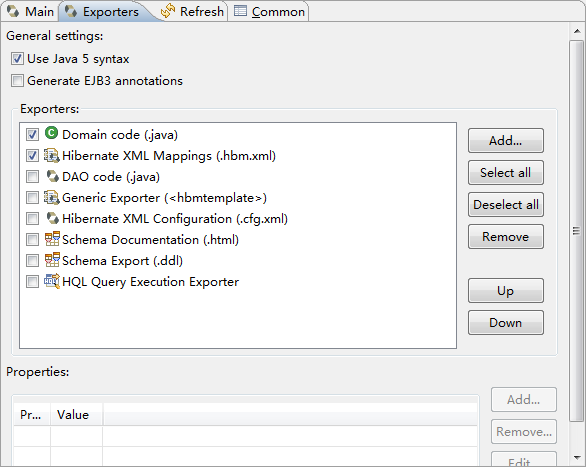Screen dimensions: 586x467
Task: Click the DAO code exporter icon
Action: [x=52, y=176]
